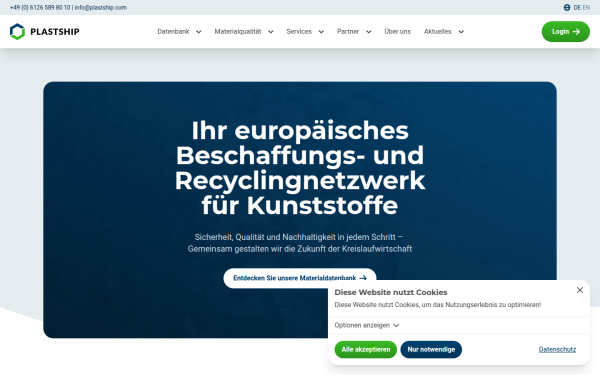Expand Optionen anzeigen in cookie banner

[x=367, y=325]
